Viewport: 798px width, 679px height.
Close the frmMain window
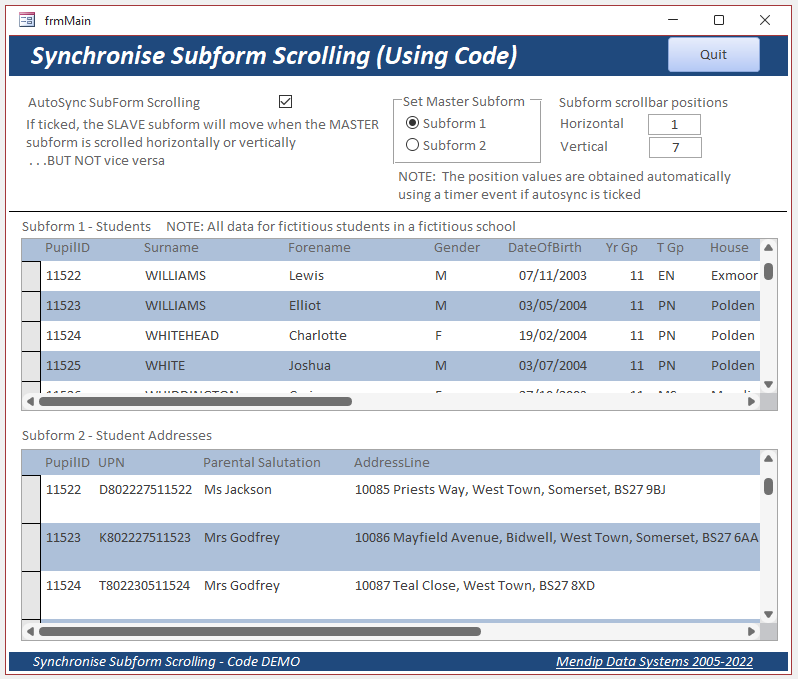[764, 20]
